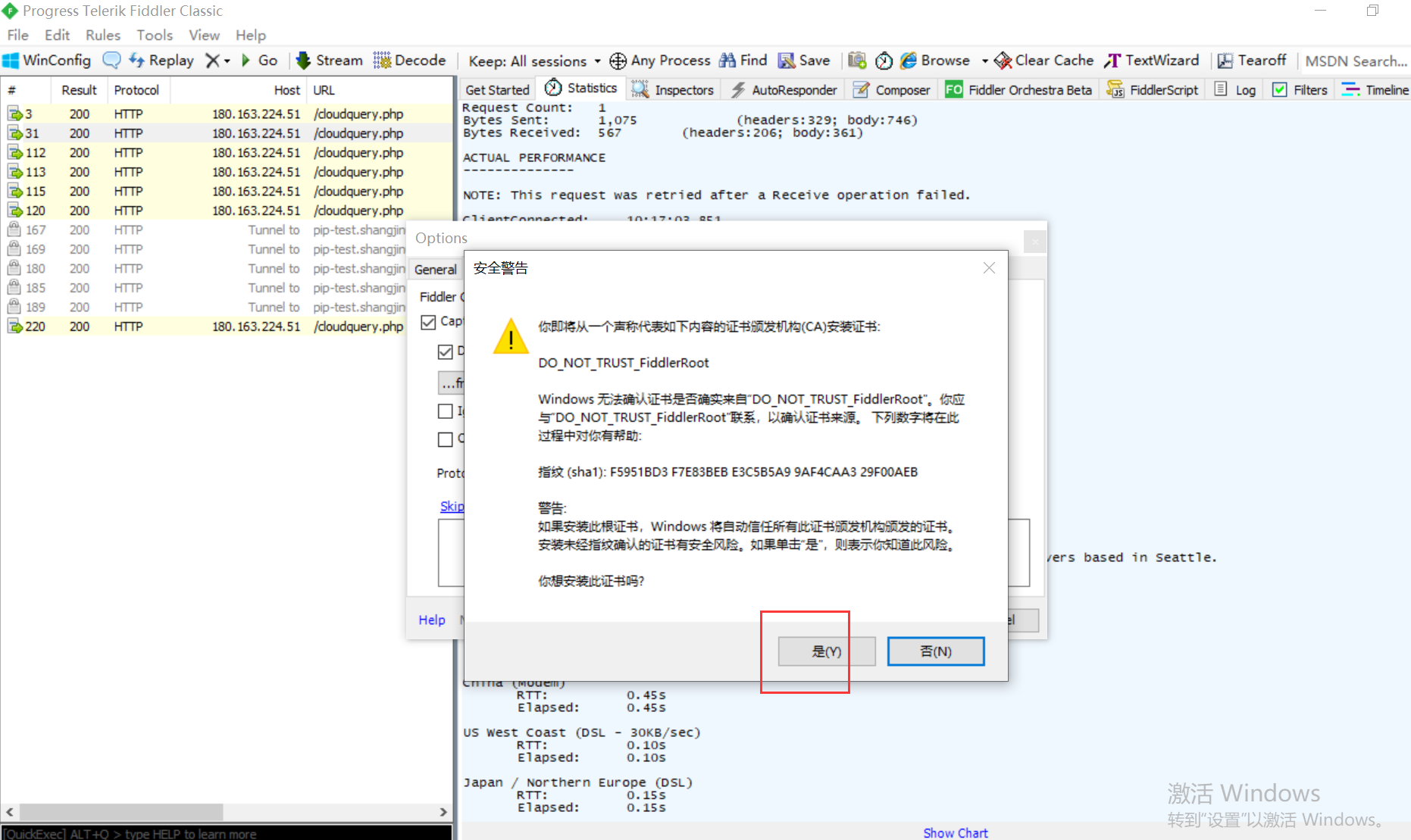Viewport: 1411px width, 840px height.
Task: Switch to the Log tab
Action: coord(1235,89)
